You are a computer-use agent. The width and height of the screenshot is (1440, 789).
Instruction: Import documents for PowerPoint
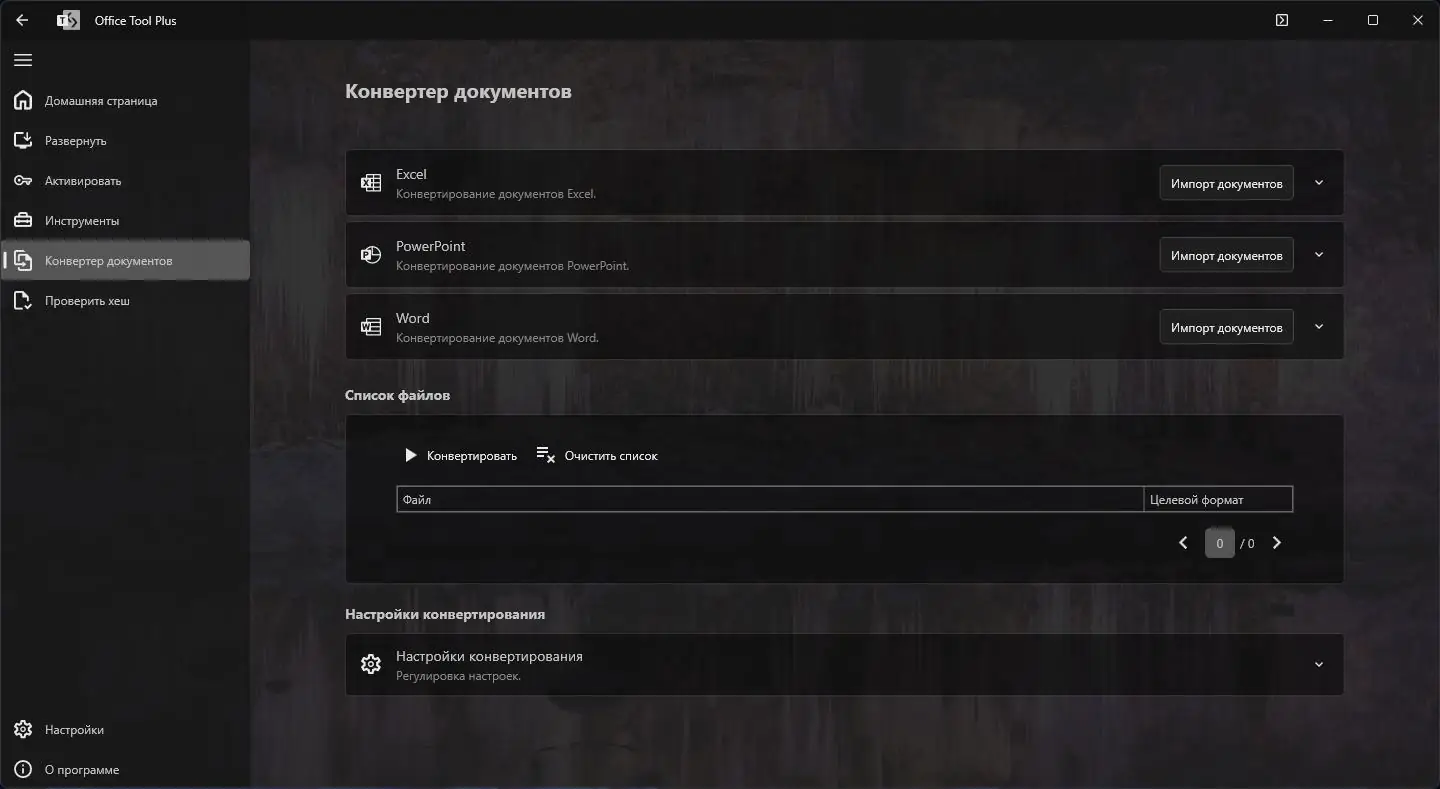(x=1226, y=255)
